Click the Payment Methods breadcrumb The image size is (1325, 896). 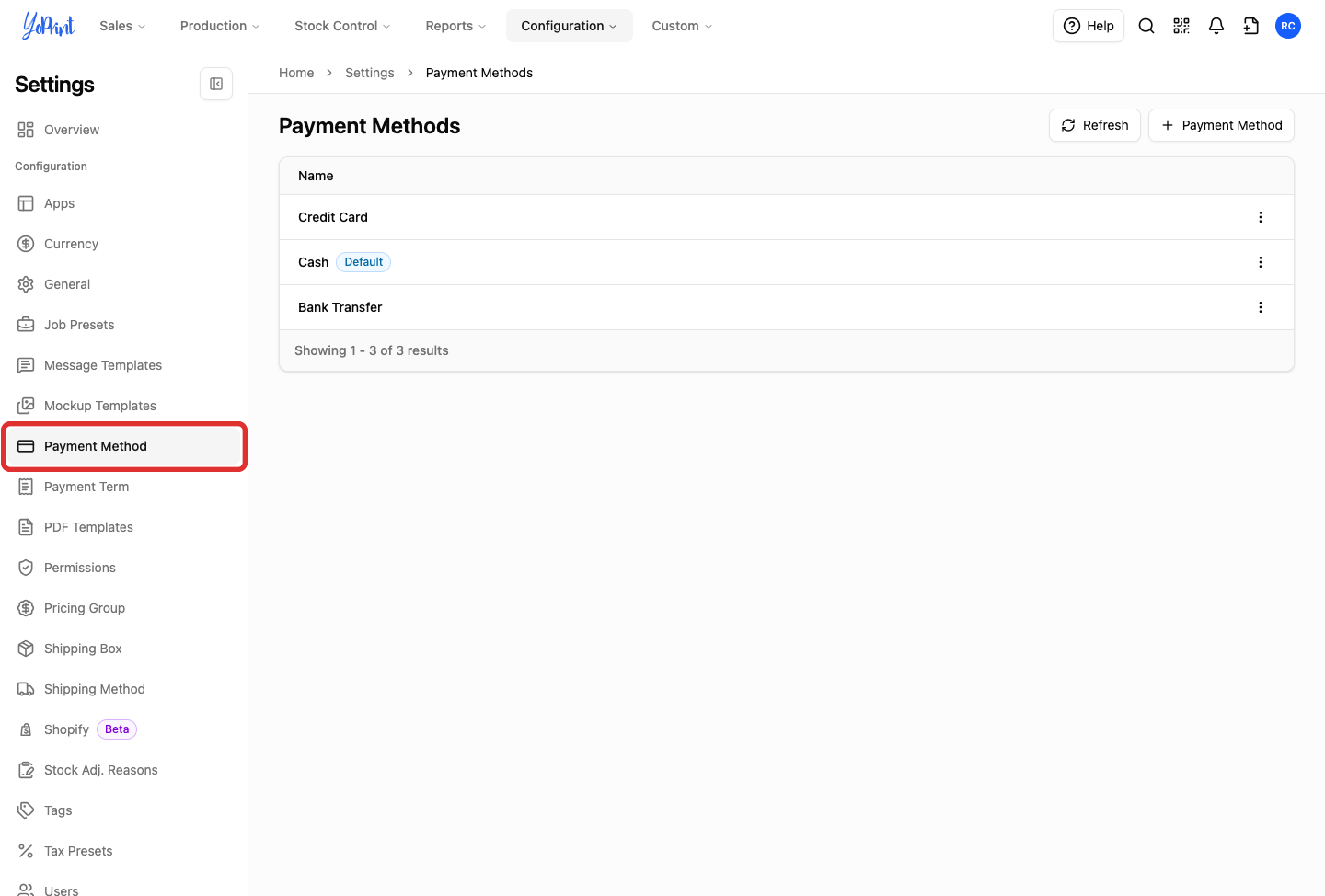tap(479, 73)
